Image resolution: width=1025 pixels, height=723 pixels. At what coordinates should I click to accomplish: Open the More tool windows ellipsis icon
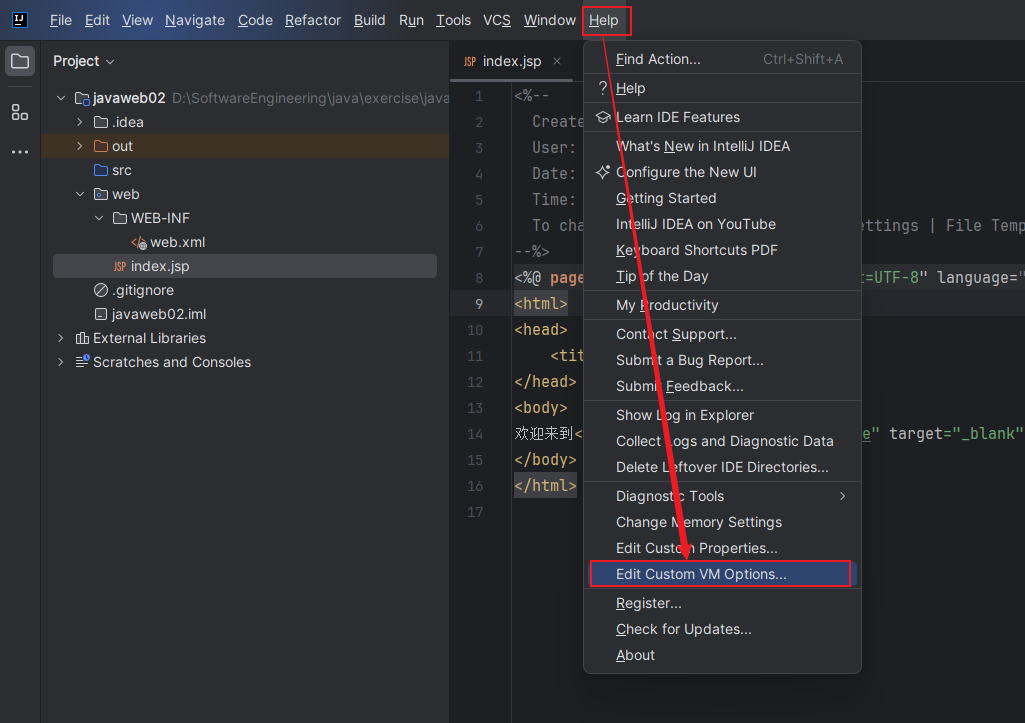[x=20, y=152]
